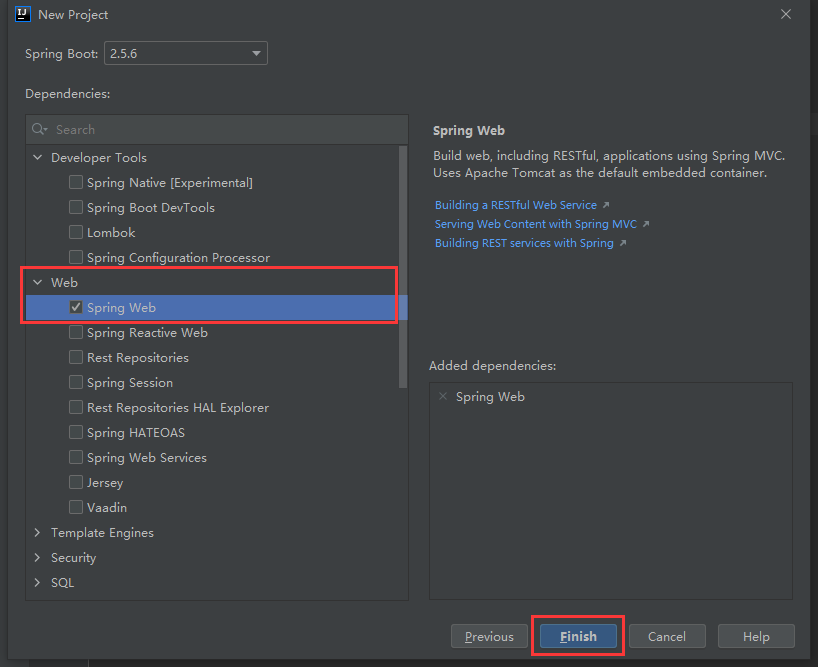This screenshot has height=667, width=818.
Task: Click arrow icon next to Building a RESTful Web Service
Action: pyautogui.click(x=606, y=205)
